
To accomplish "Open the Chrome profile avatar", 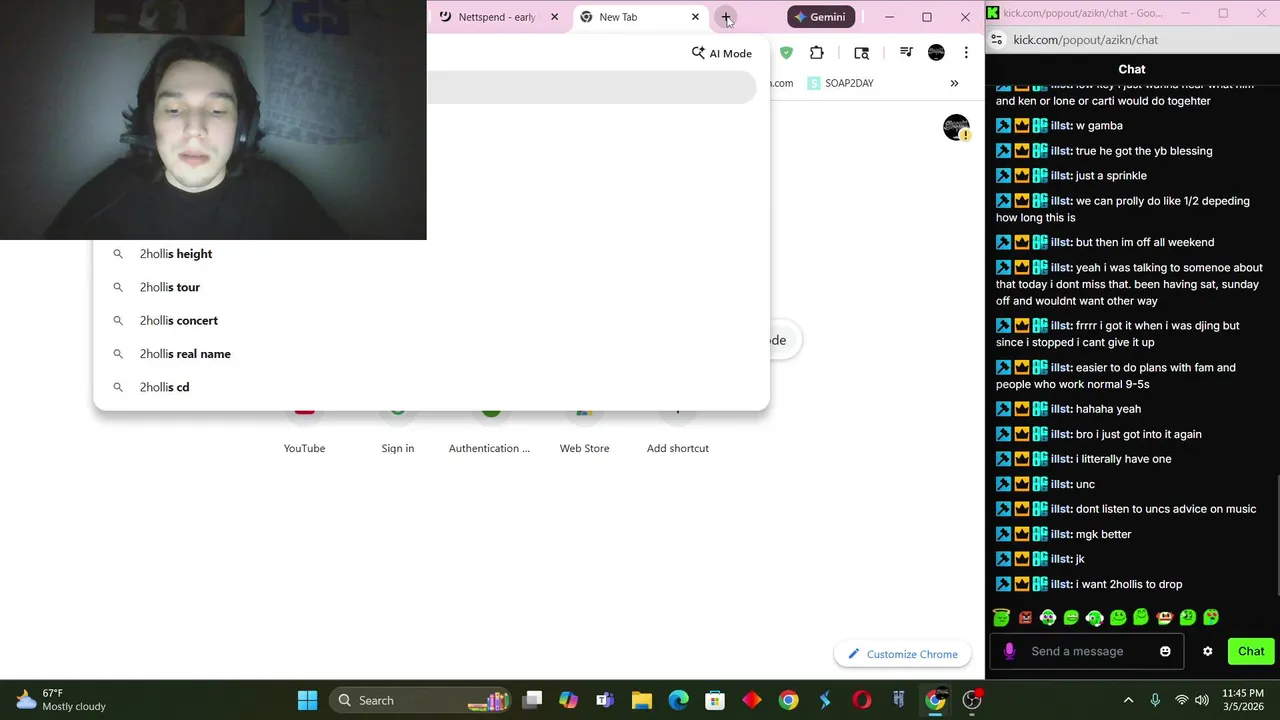I will point(936,53).
